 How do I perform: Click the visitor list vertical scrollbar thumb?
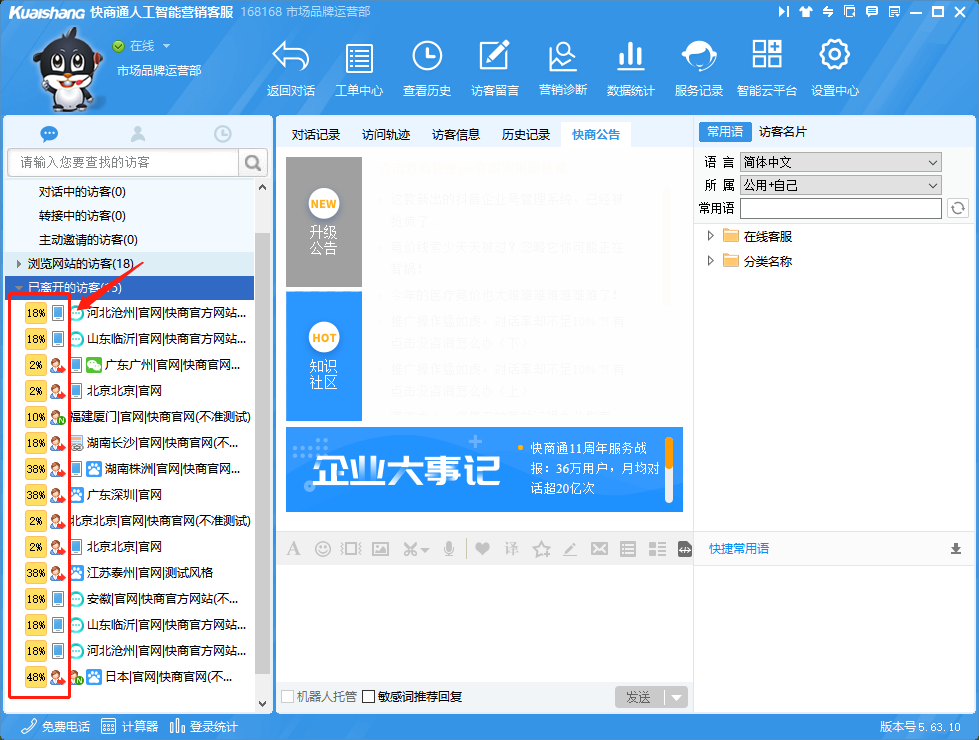tap(263, 453)
